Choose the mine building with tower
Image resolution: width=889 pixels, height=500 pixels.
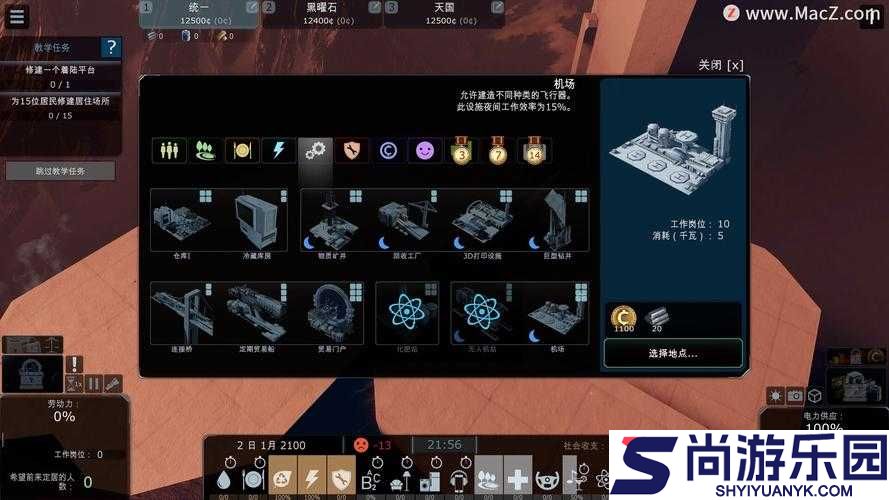pos(332,222)
